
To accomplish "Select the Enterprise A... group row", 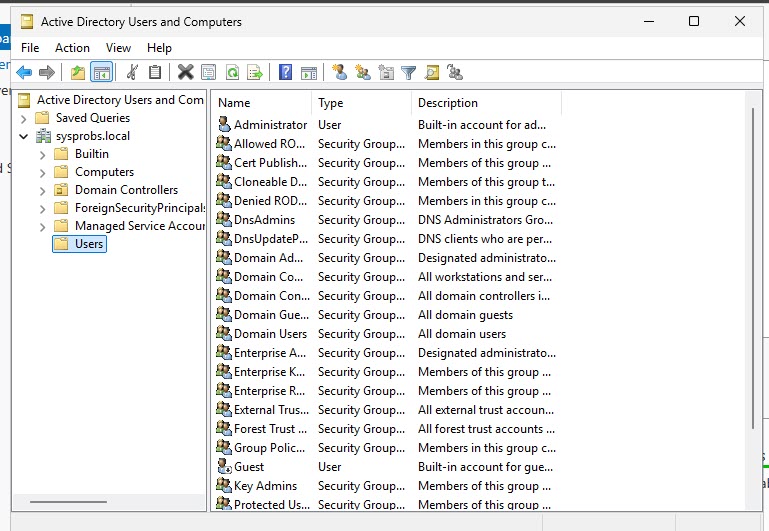I will [x=386, y=353].
